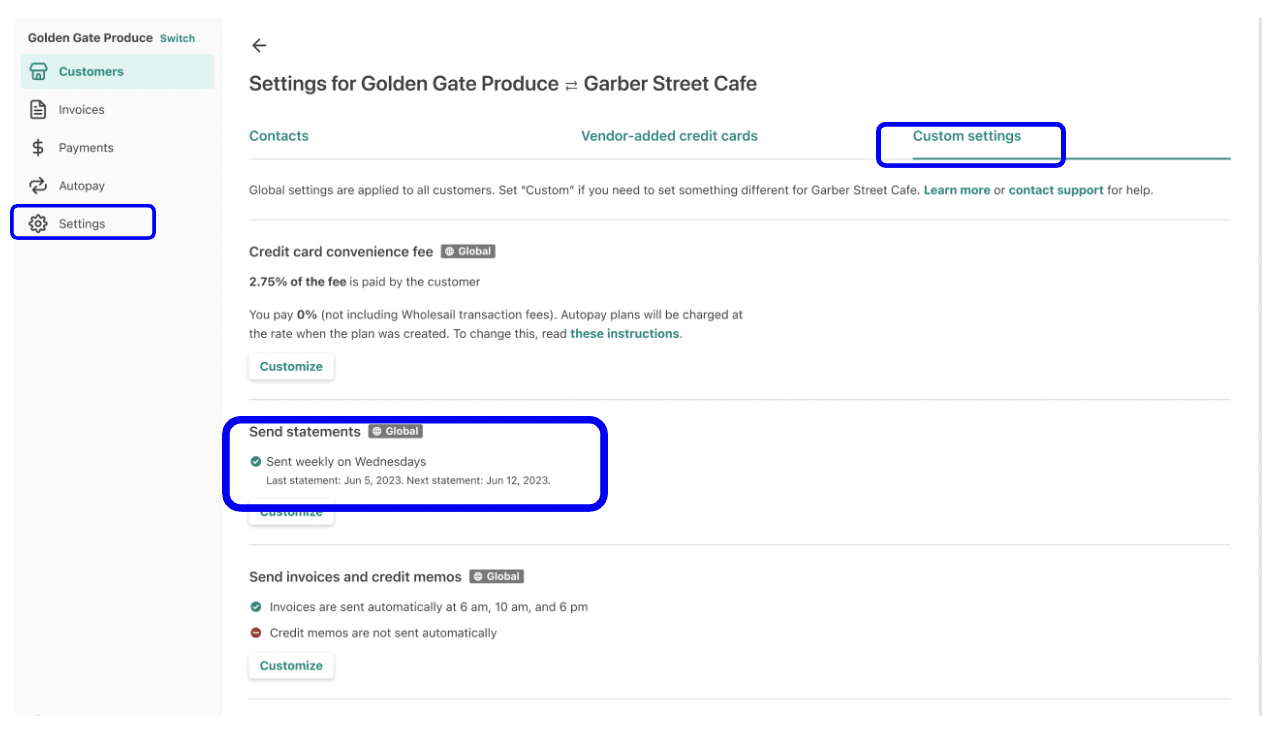Select the Custom settings tab

coord(967,136)
